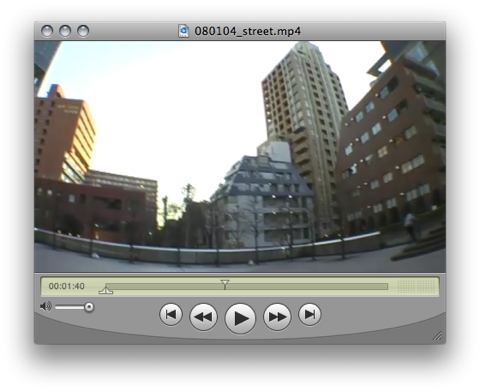The width and height of the screenshot is (480, 391).
Task: Click the 00:01:40 timecode display
Action: [67, 286]
